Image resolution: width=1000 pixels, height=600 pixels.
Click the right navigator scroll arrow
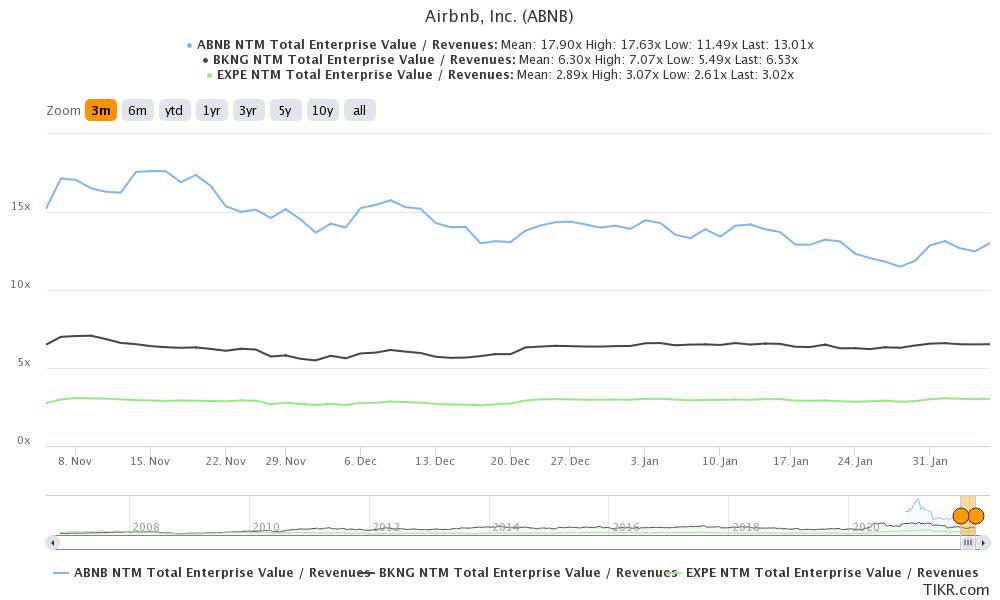tap(984, 543)
